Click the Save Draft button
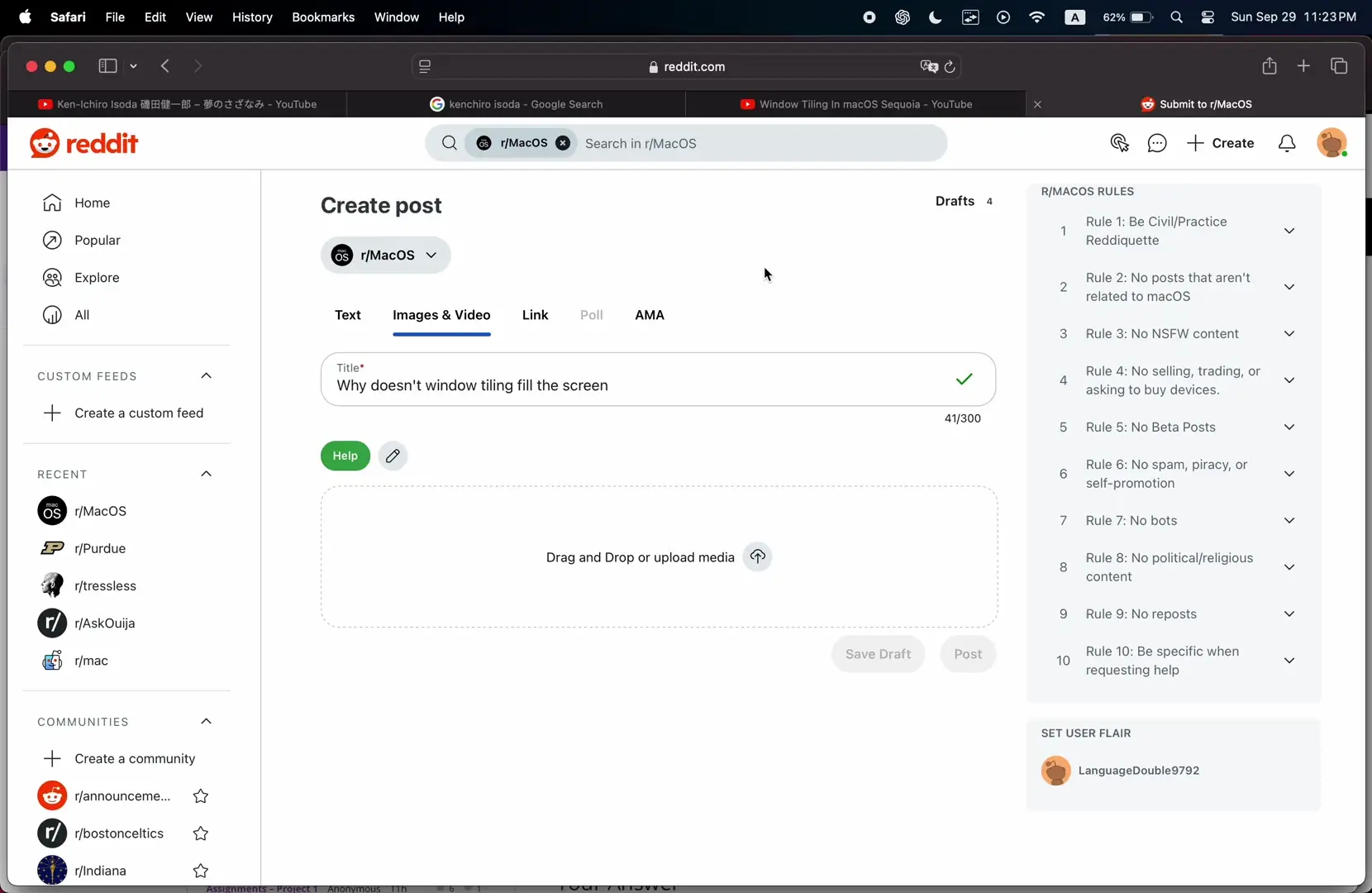The height and width of the screenshot is (893, 1372). (x=878, y=654)
